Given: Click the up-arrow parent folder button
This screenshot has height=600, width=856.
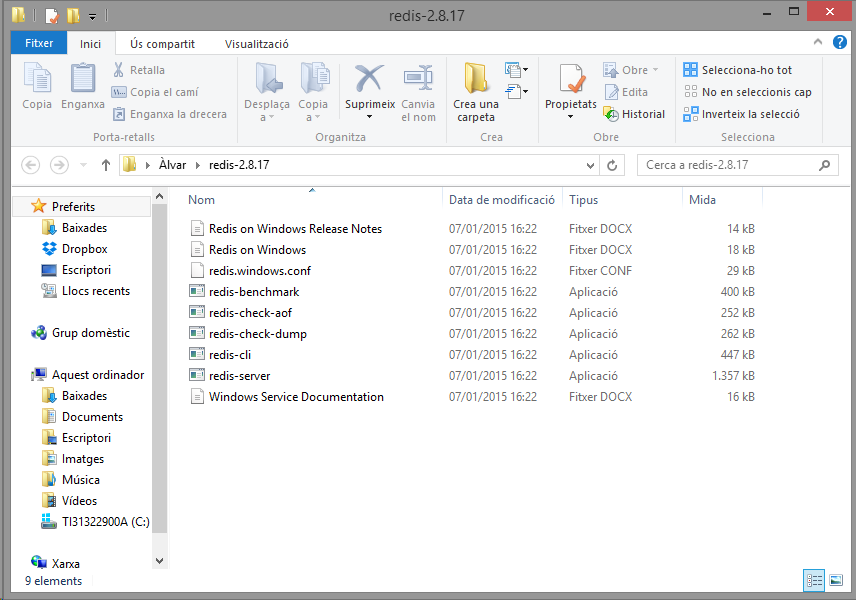Looking at the screenshot, I should pos(106,165).
